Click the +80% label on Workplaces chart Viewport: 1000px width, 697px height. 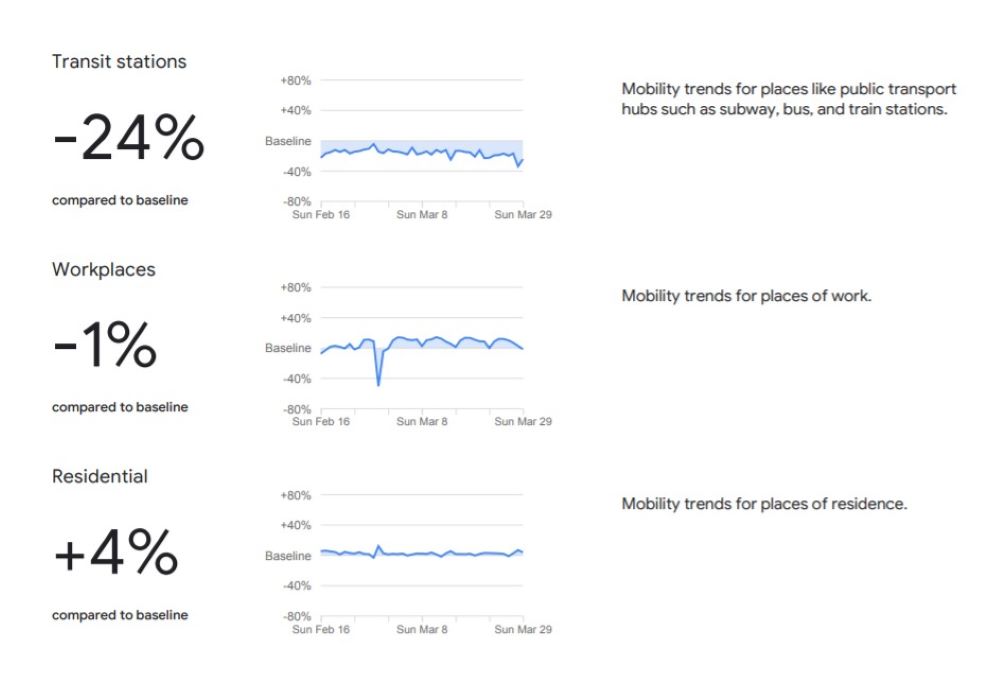[296, 288]
